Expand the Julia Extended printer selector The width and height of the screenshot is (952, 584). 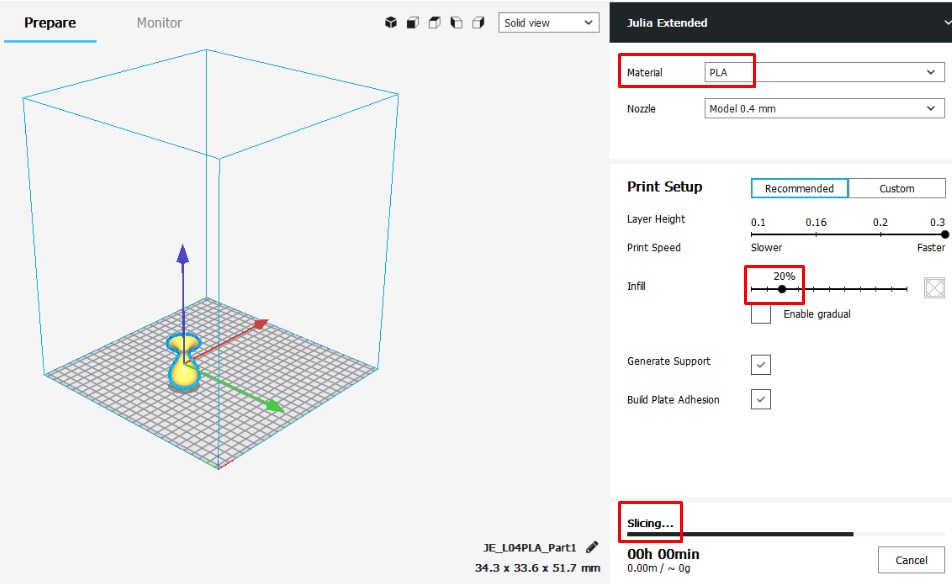coord(781,22)
